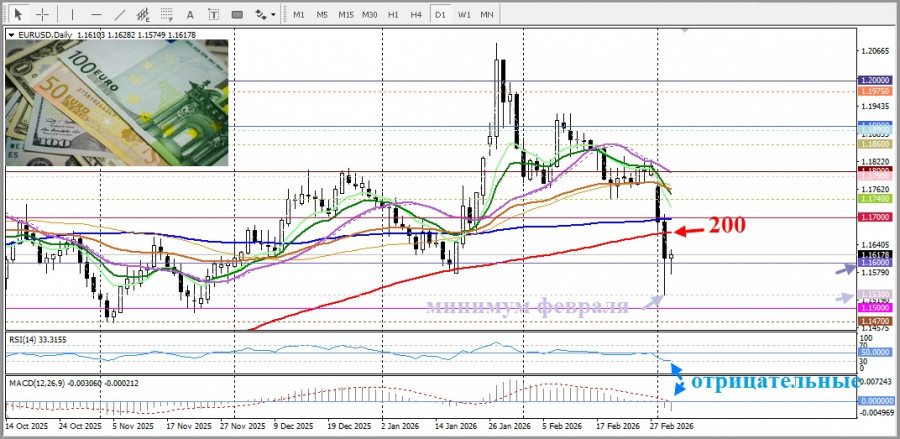This screenshot has height=439, width=900.
Task: Click the 19 Dec 2025 date label
Action: click(351, 427)
